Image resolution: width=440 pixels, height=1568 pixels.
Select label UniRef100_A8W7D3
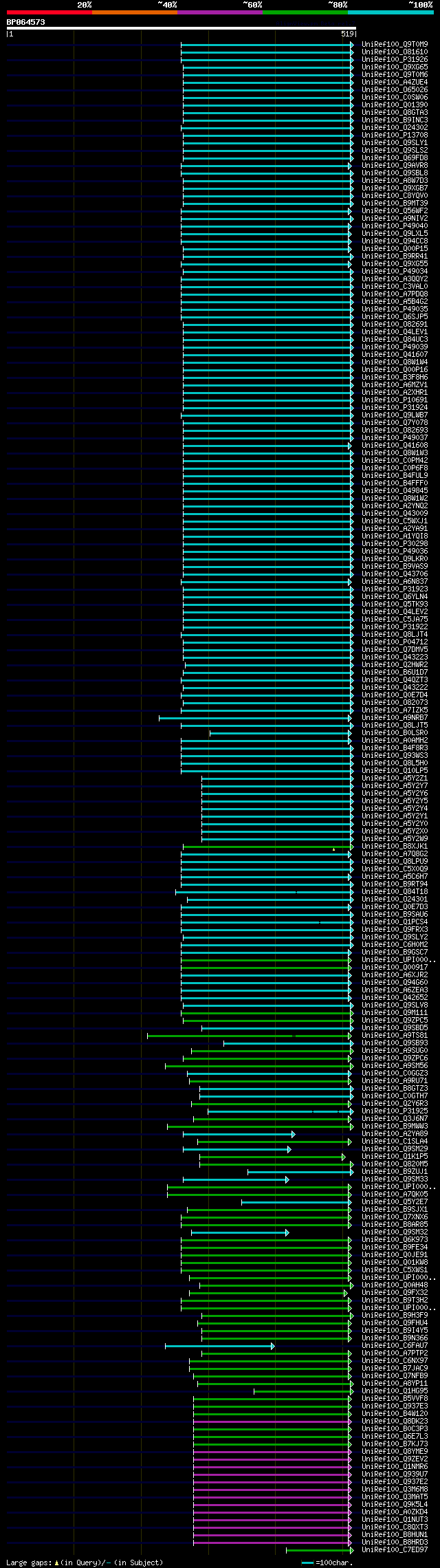click(395, 180)
